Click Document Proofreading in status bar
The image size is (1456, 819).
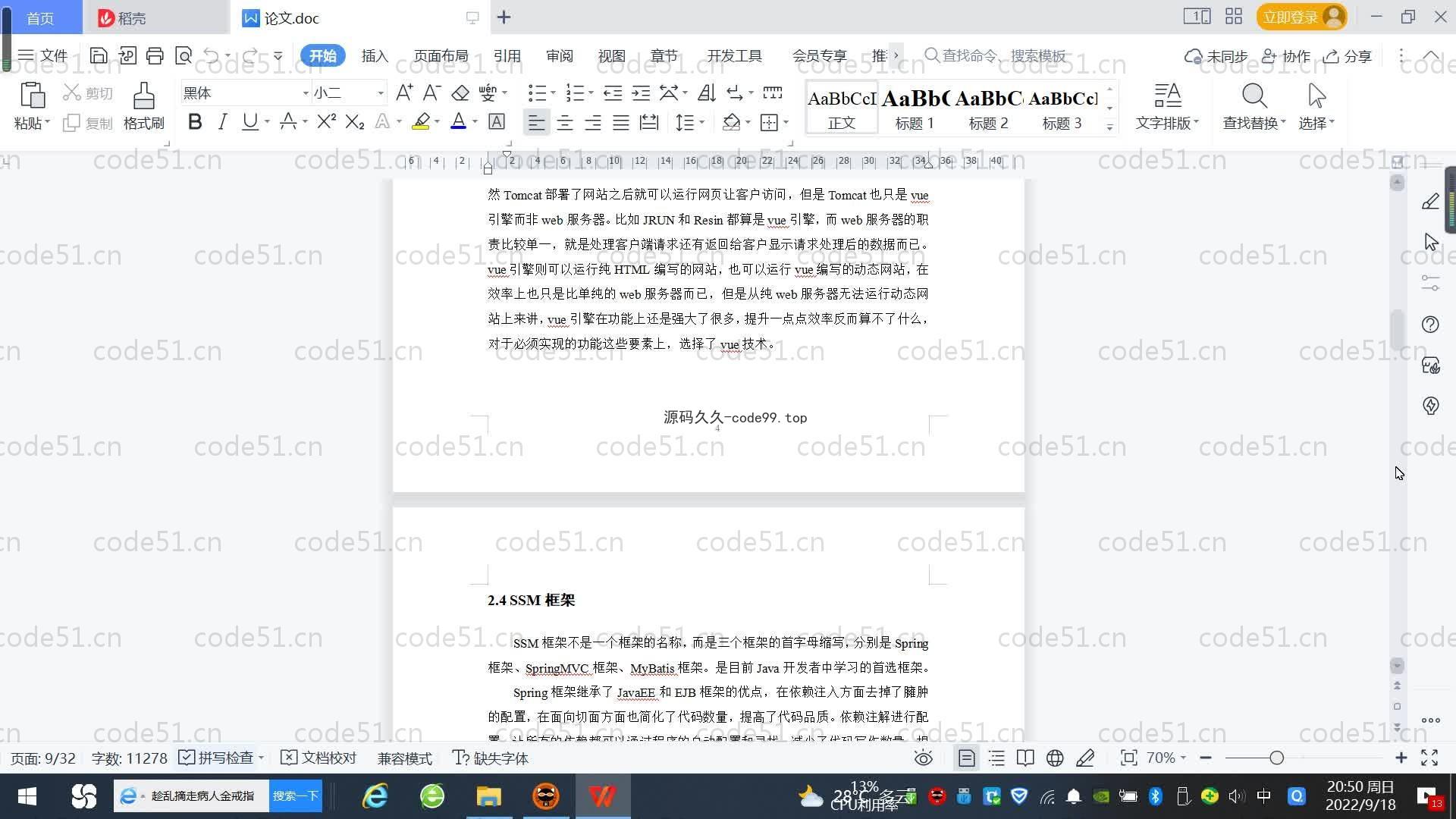pyautogui.click(x=318, y=758)
